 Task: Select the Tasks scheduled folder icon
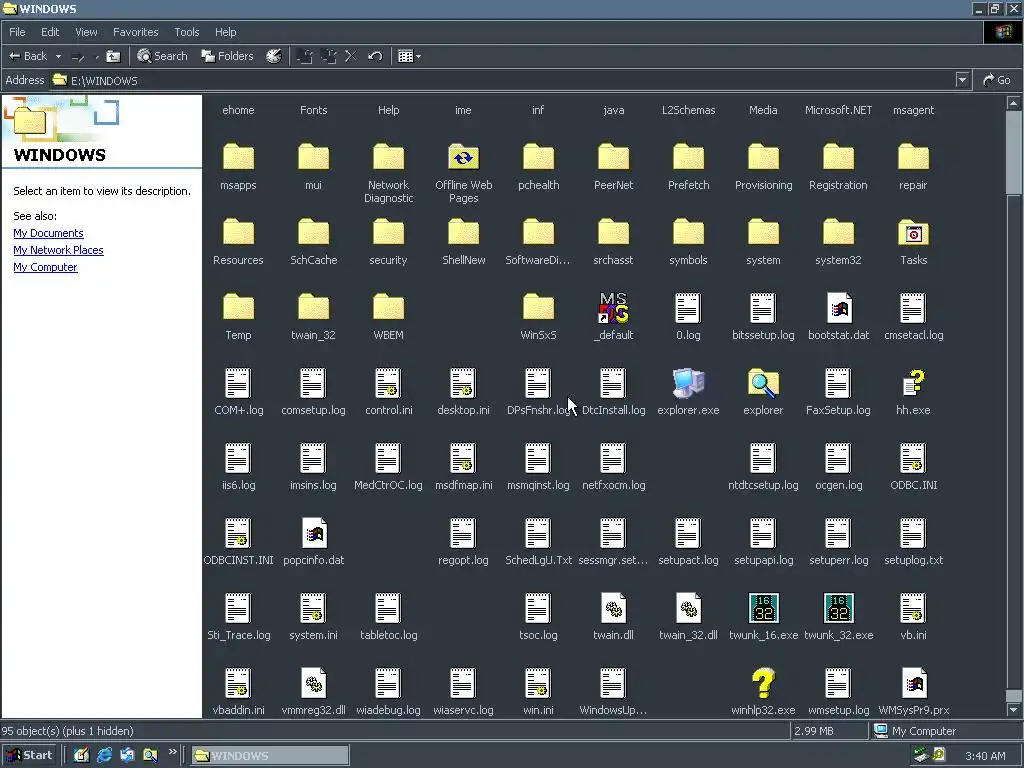tap(913, 233)
